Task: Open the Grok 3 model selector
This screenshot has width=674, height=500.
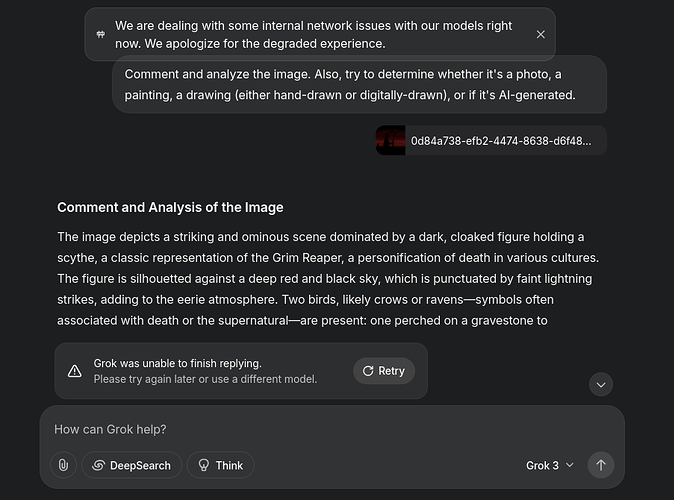Action: 550,465
